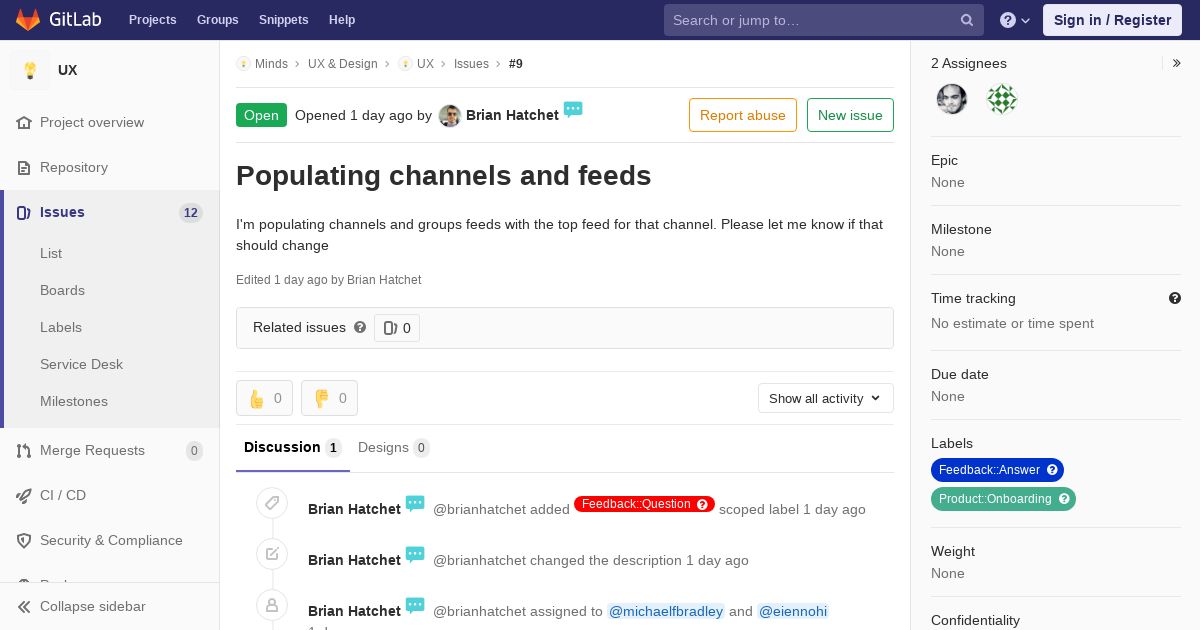This screenshot has height=630, width=1200.
Task: Click first assignee avatar photo
Action: coord(952,99)
